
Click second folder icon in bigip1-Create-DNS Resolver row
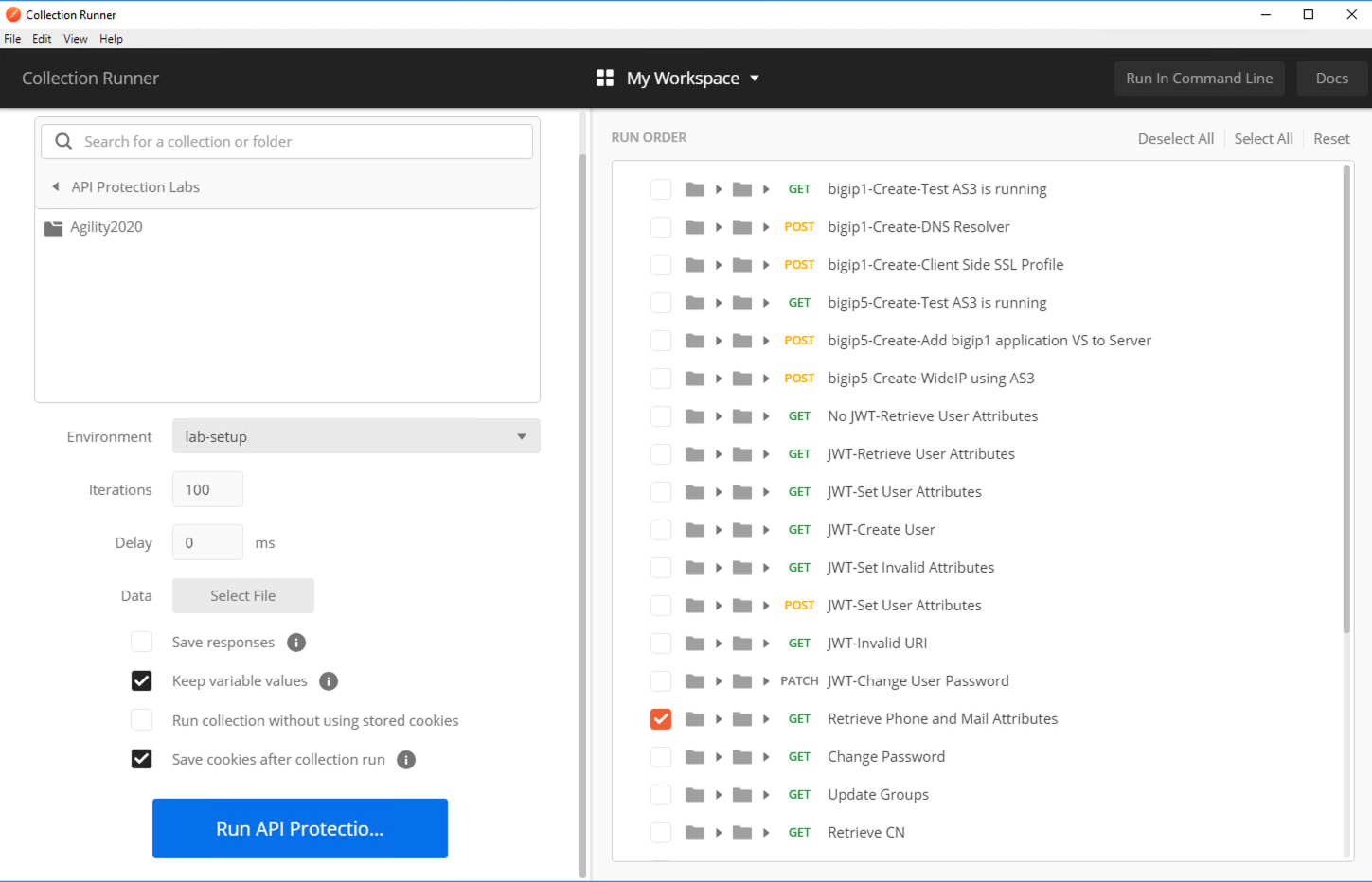(742, 227)
